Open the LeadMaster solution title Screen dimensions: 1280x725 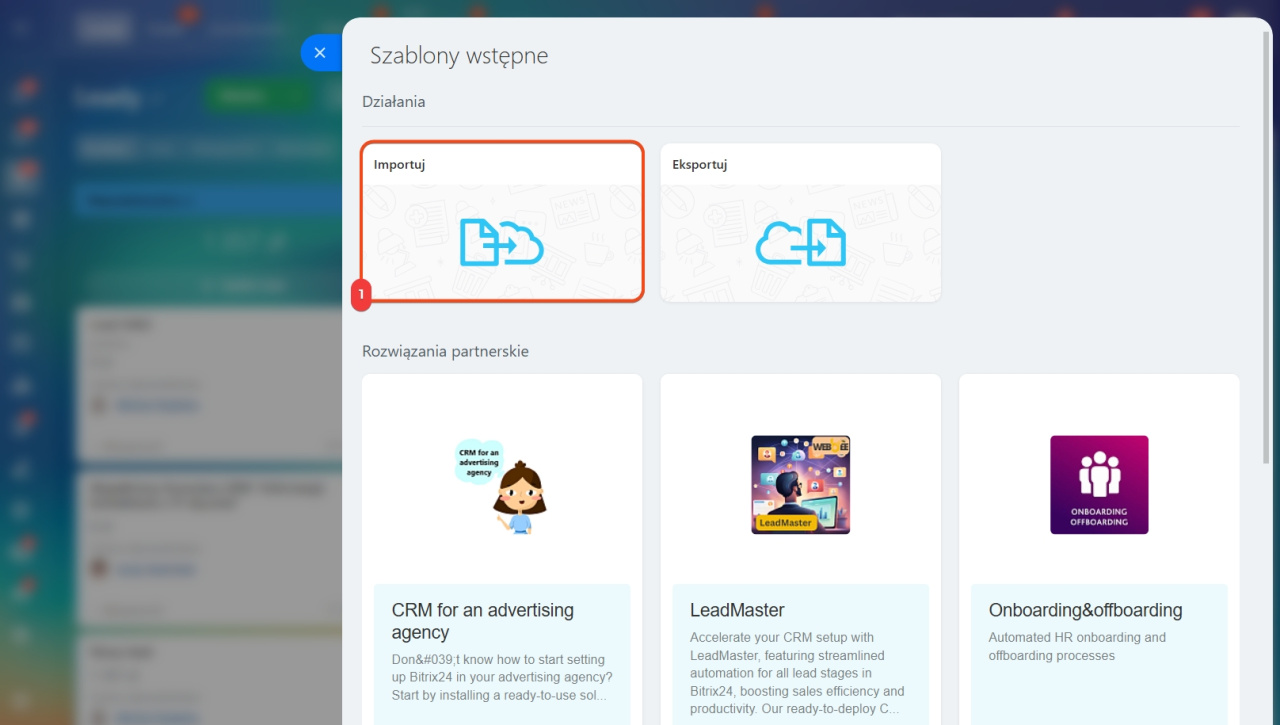click(x=737, y=610)
